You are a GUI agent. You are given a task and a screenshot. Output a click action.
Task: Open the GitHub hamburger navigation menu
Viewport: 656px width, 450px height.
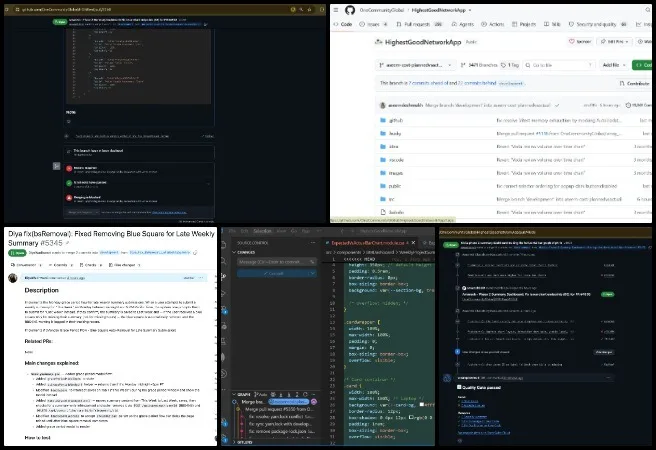[336, 10]
